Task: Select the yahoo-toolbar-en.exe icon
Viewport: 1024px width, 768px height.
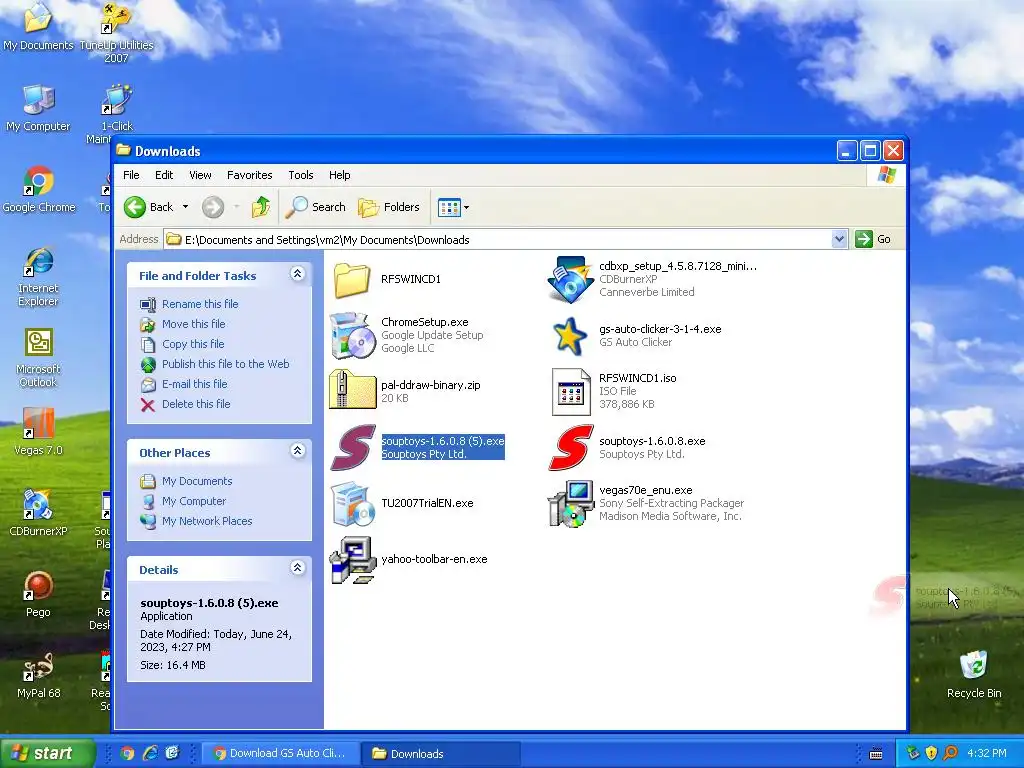Action: coord(352,560)
